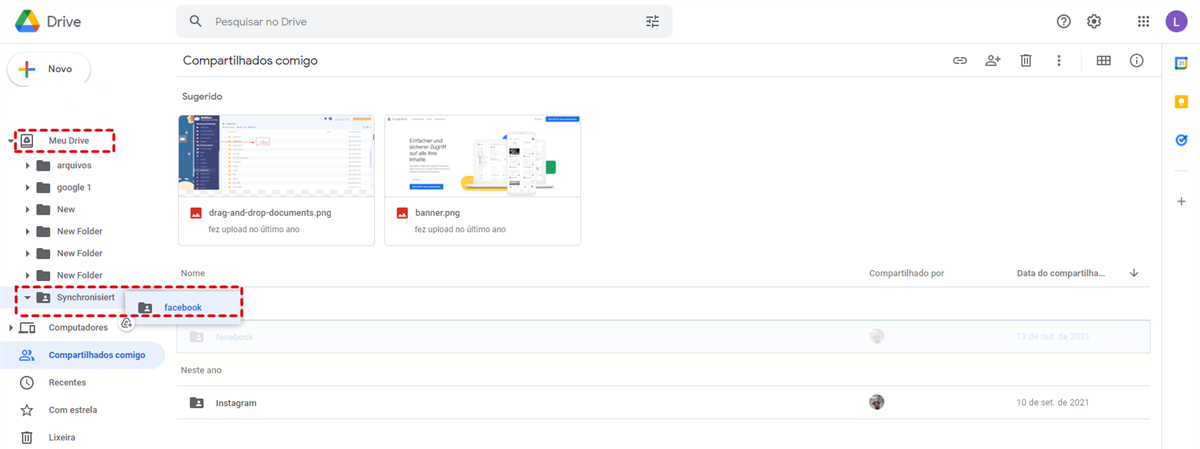
Task: Select the arquivos folder
Action: (74, 165)
